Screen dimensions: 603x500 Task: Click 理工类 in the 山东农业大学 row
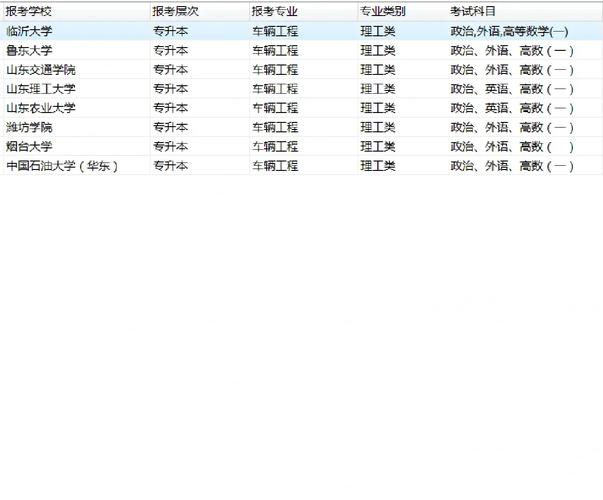click(x=378, y=108)
